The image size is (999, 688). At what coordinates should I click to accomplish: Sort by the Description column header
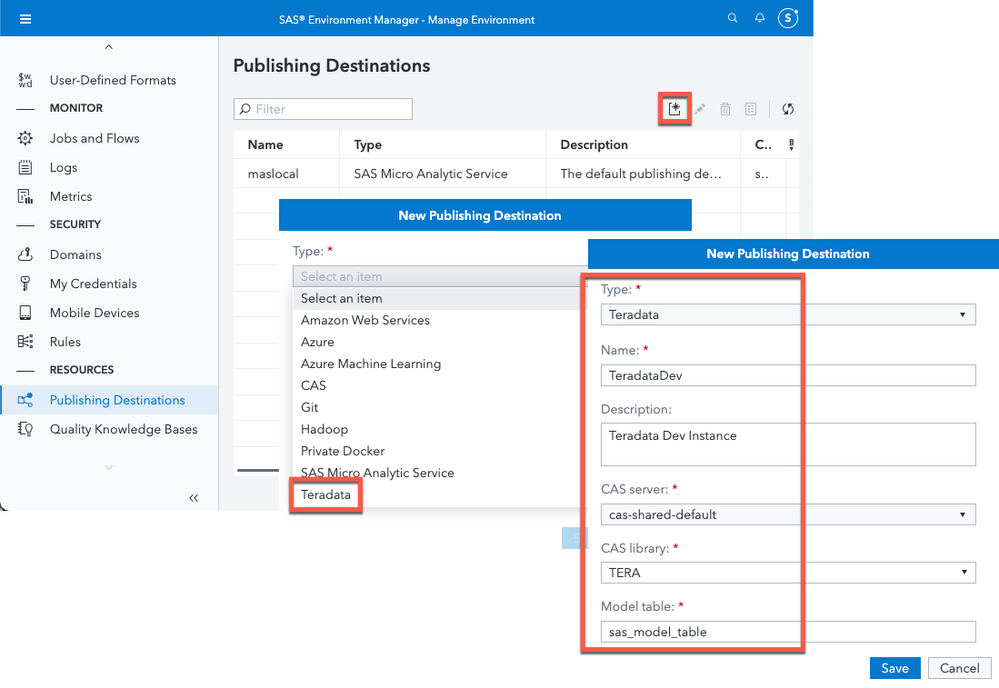[x=594, y=145]
